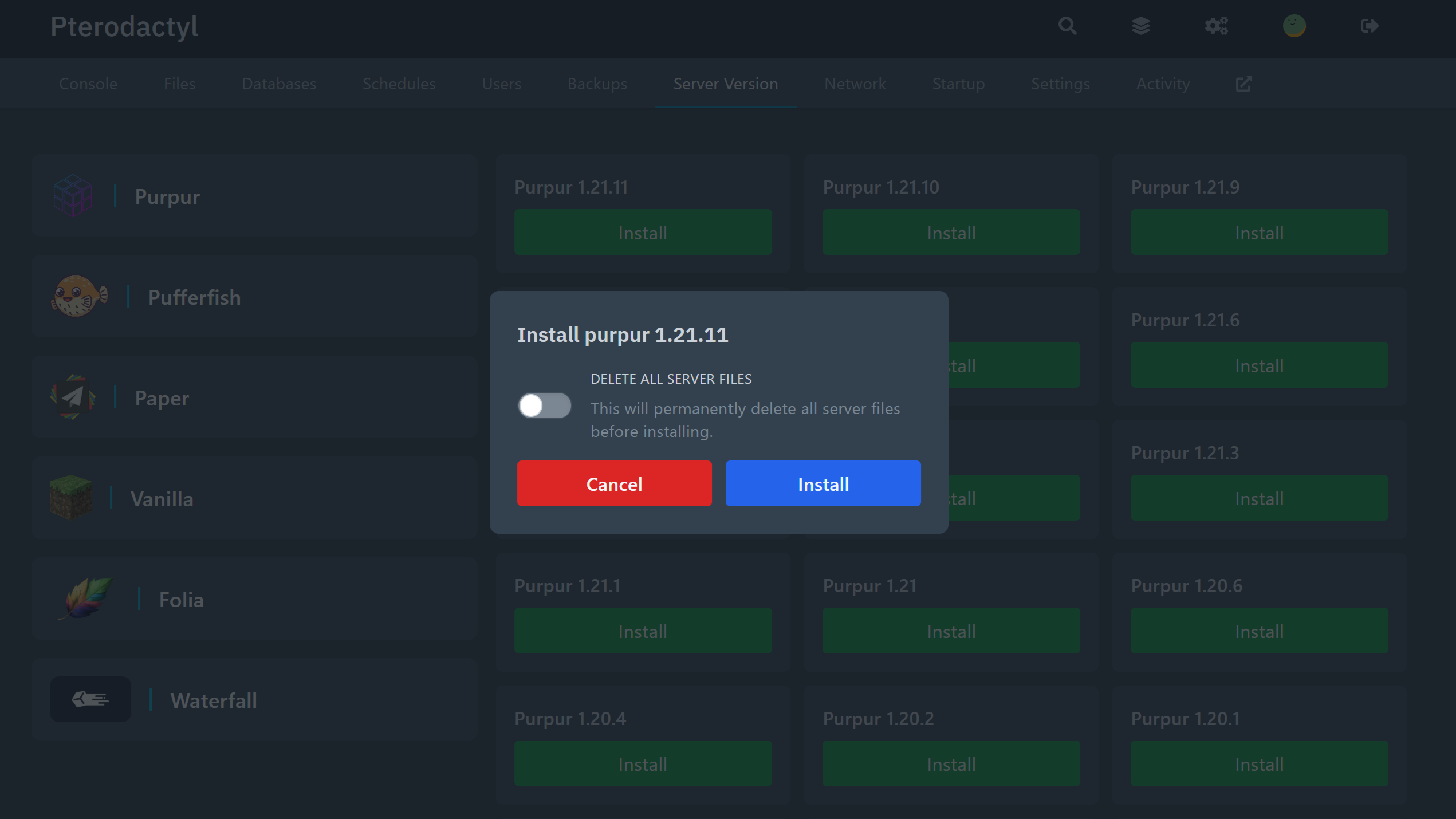Go to the Startup tab
The height and width of the screenshot is (819, 1456).
(x=959, y=84)
